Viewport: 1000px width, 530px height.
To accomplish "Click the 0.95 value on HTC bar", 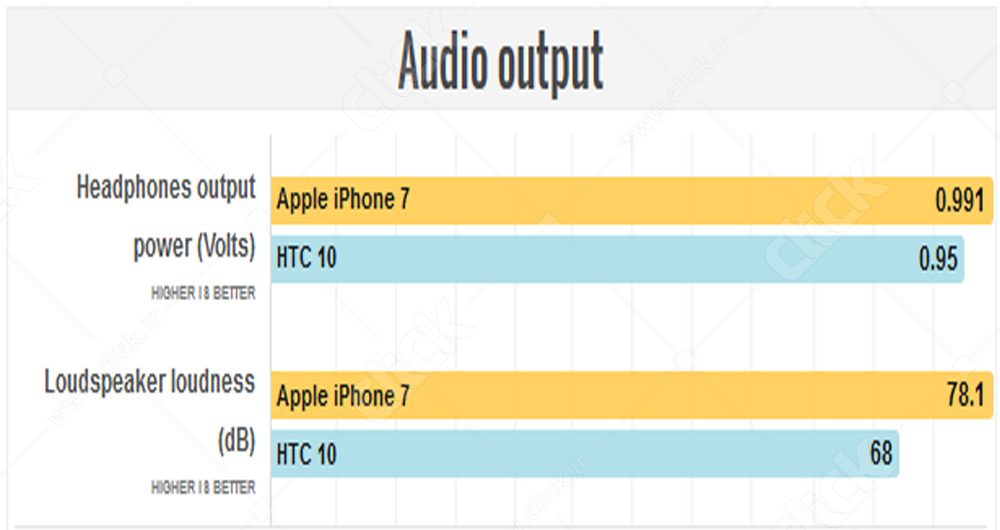I will 939,259.
